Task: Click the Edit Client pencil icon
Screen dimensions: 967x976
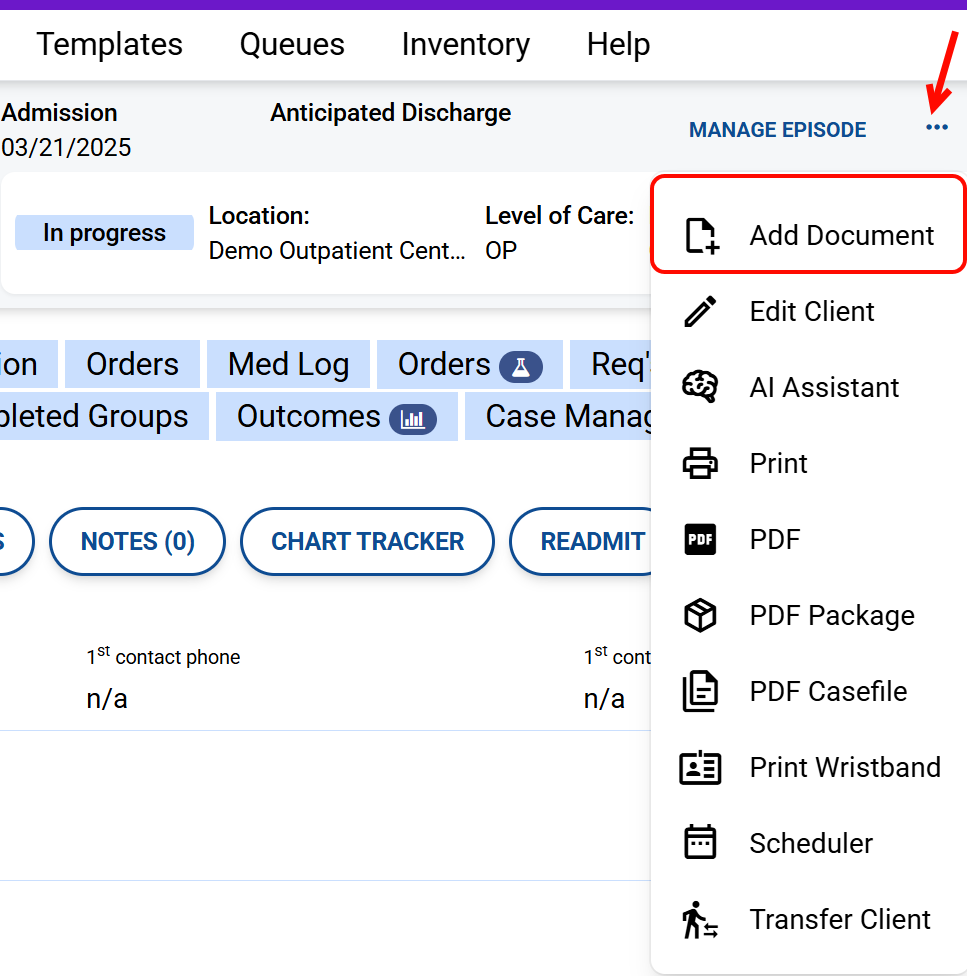Action: pos(700,312)
